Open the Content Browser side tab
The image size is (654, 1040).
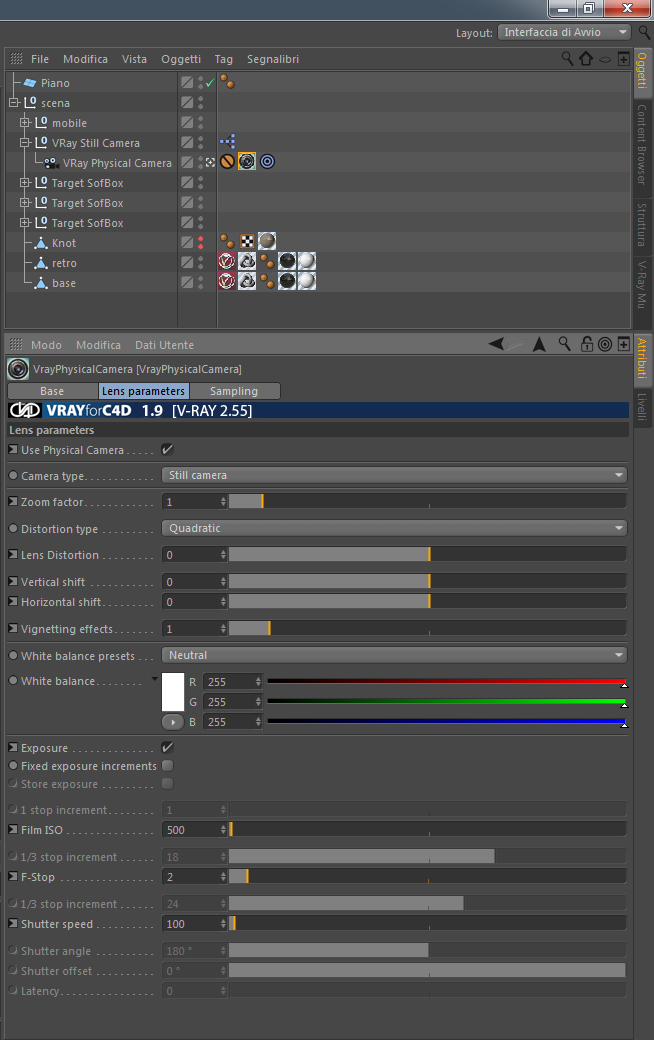point(642,145)
